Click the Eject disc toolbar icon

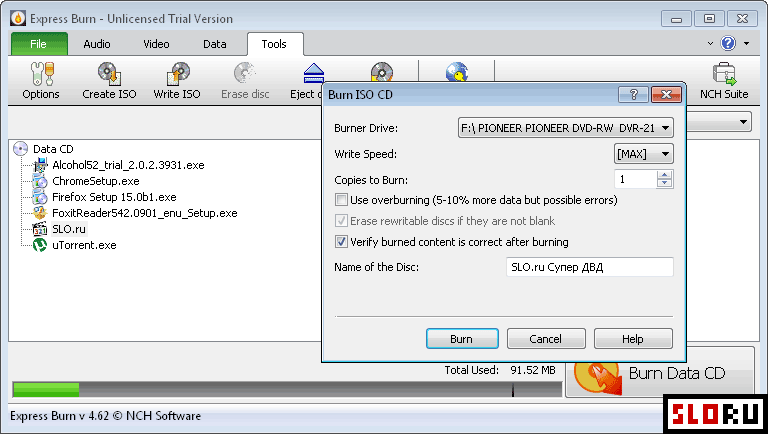[x=313, y=73]
